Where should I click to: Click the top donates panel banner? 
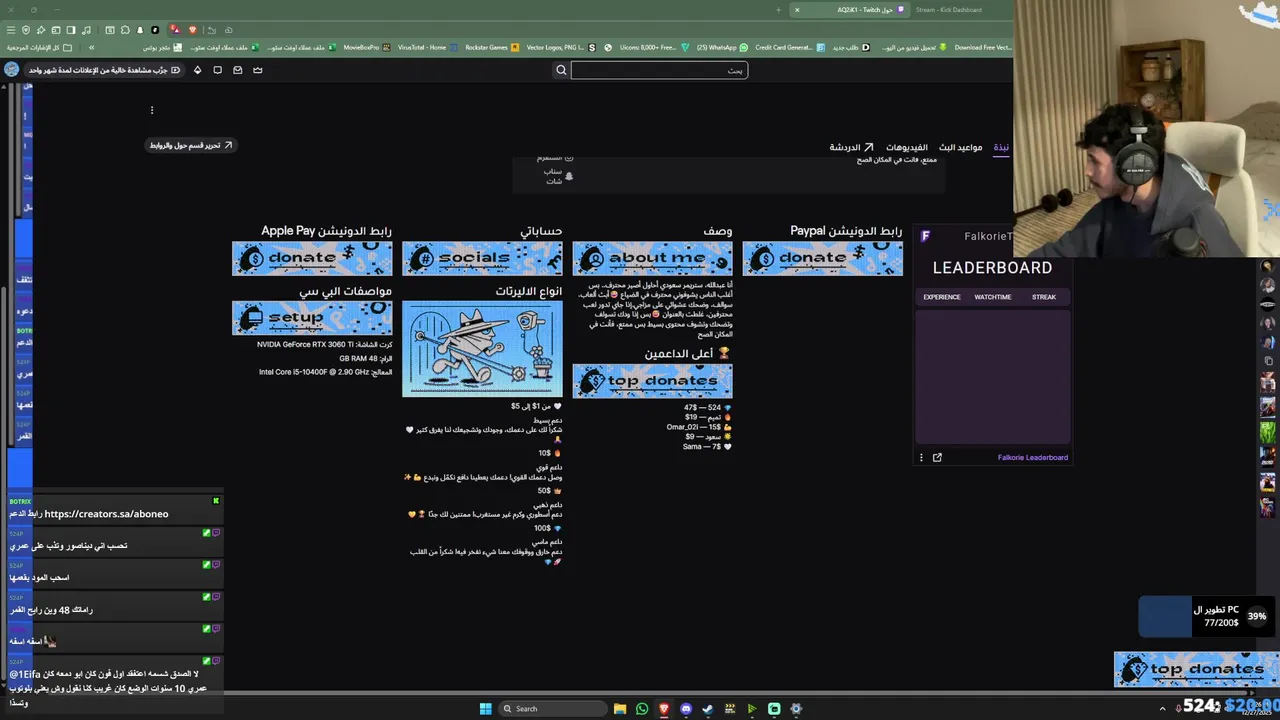tap(652, 381)
